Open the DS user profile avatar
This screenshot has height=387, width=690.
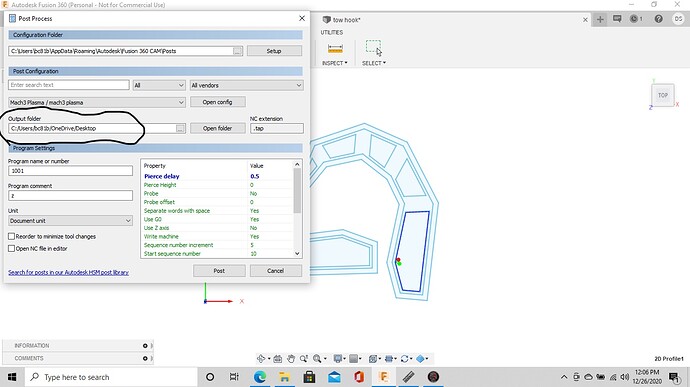click(x=678, y=19)
